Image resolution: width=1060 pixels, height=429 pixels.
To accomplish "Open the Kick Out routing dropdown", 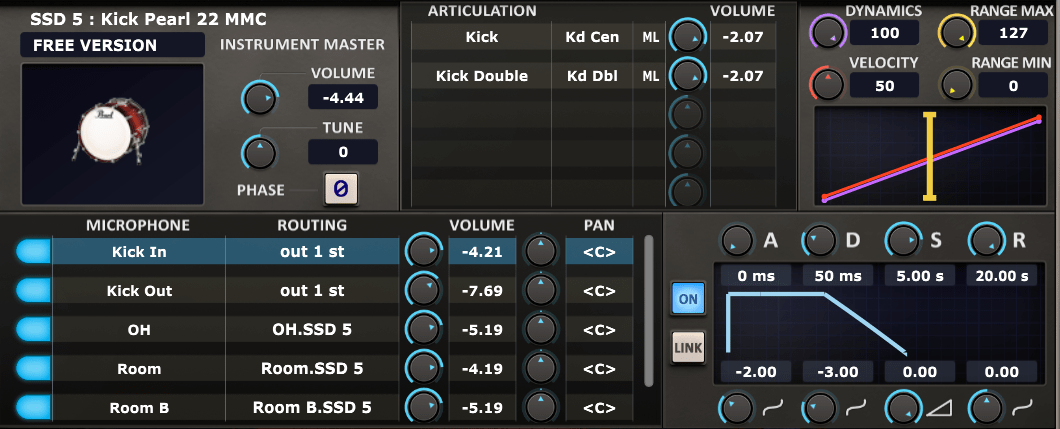I will [312, 291].
